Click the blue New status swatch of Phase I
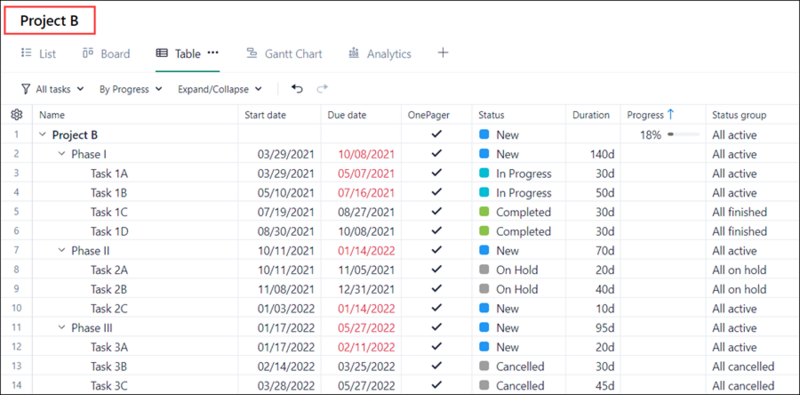 tap(485, 154)
